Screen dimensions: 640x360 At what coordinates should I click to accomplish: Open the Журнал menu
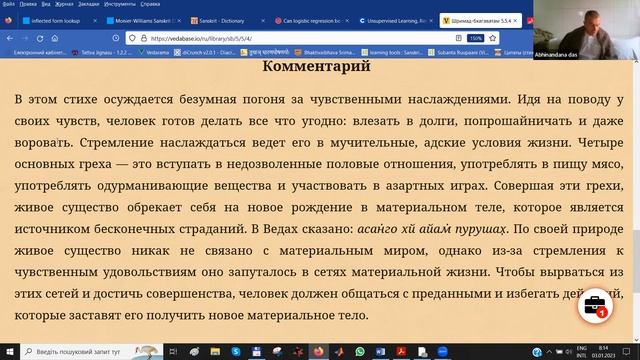tap(64, 4)
